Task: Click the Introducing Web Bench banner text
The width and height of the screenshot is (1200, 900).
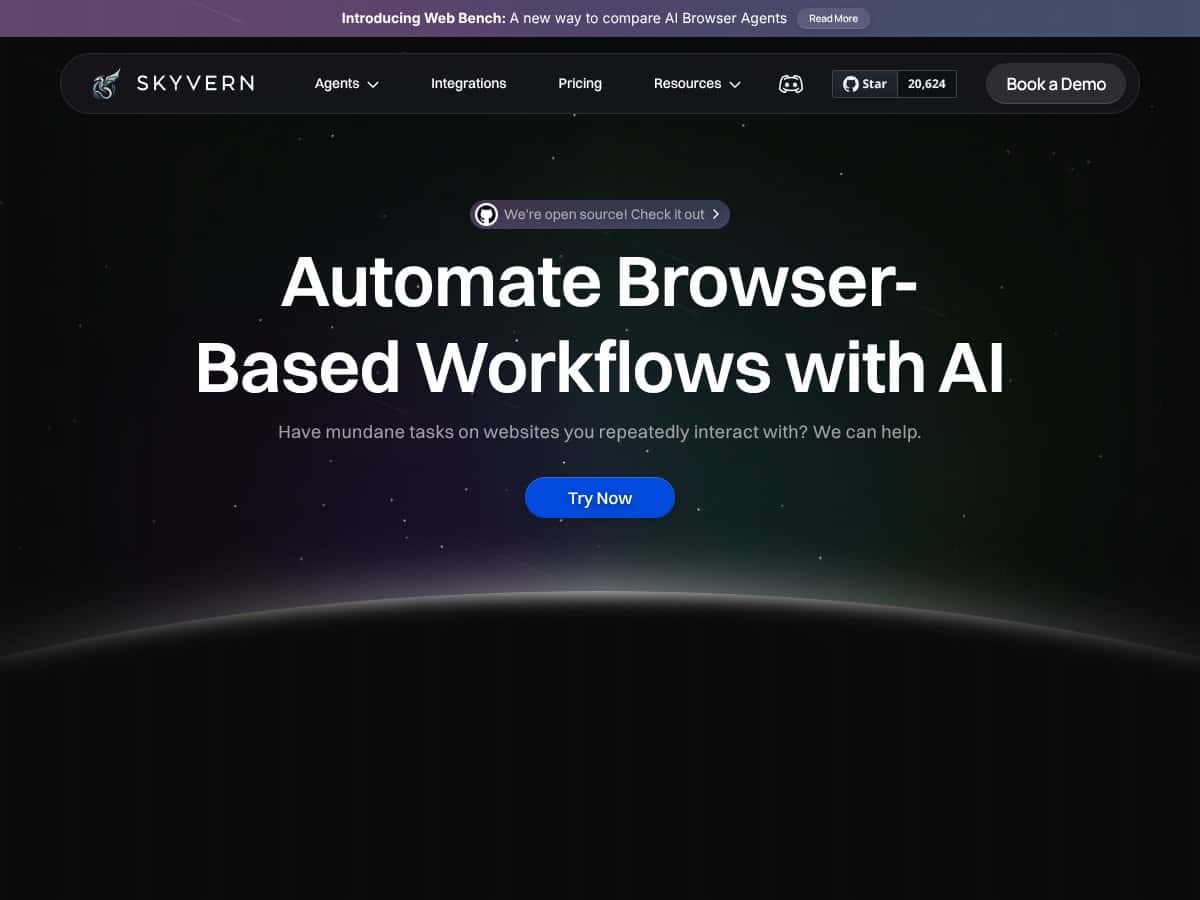Action: point(564,18)
